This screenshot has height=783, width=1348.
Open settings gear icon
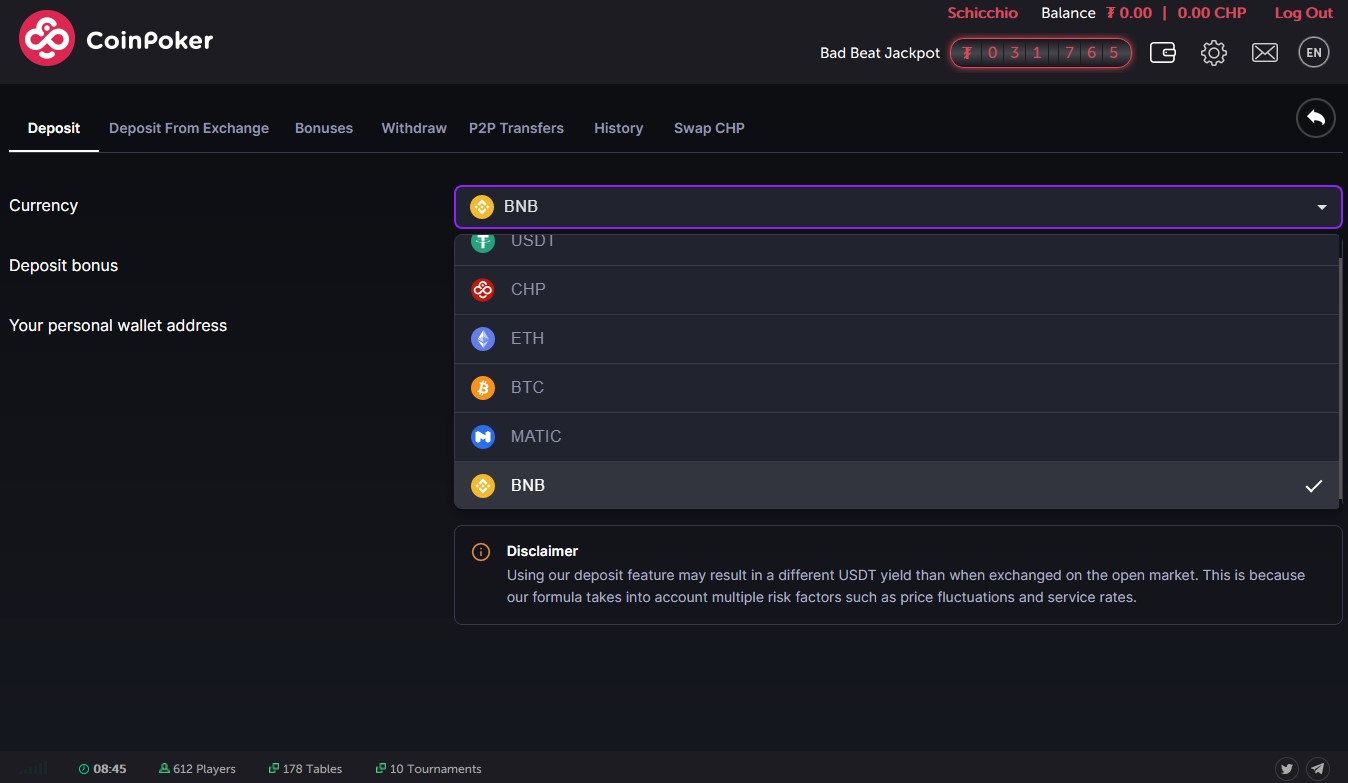[x=1214, y=53]
